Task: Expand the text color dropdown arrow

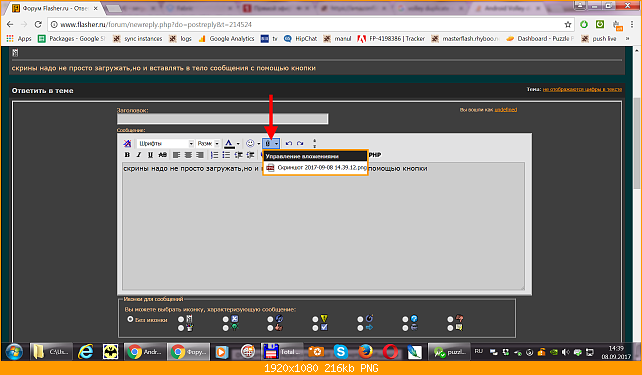Action: pos(238,144)
